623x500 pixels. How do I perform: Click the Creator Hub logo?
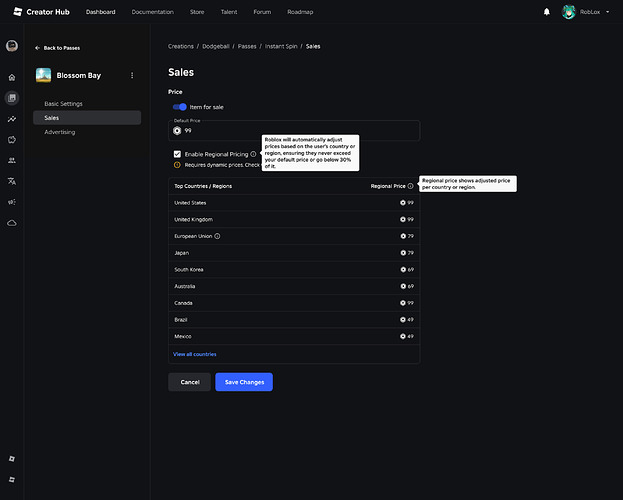click(x=41, y=12)
